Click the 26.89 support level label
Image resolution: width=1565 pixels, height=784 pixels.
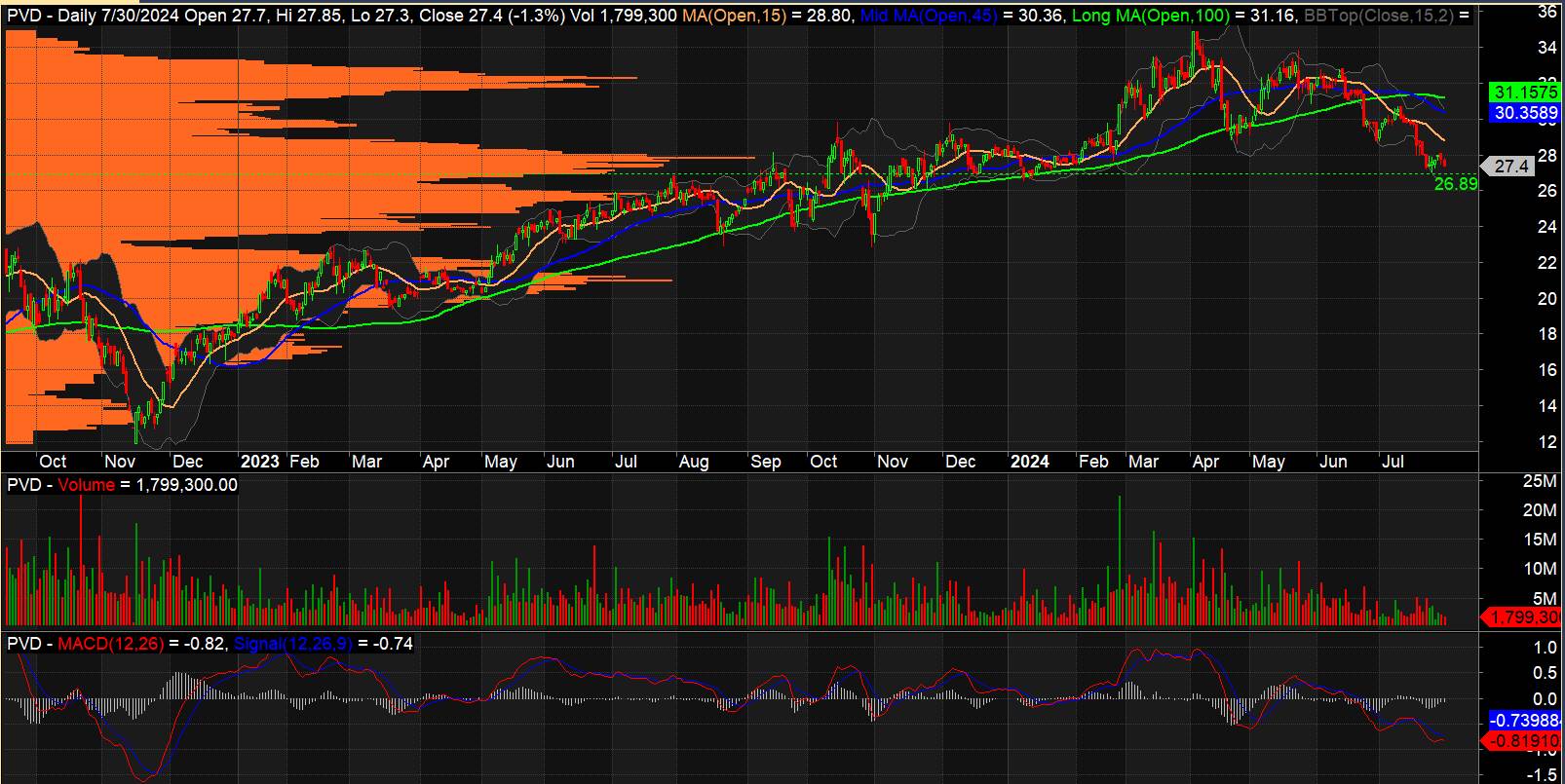point(1455,184)
